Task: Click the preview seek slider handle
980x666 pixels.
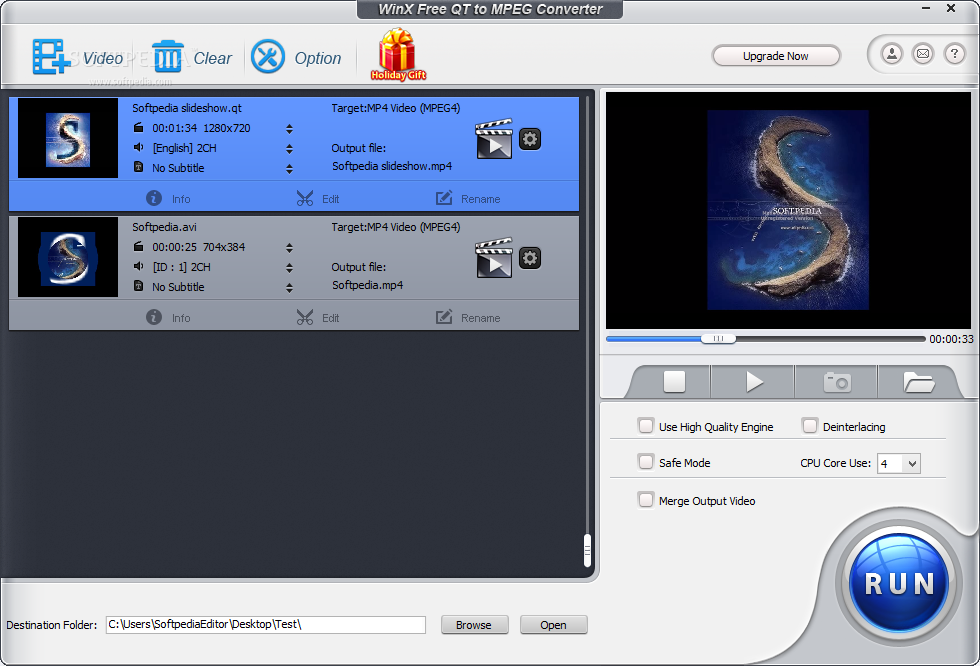Action: point(718,339)
